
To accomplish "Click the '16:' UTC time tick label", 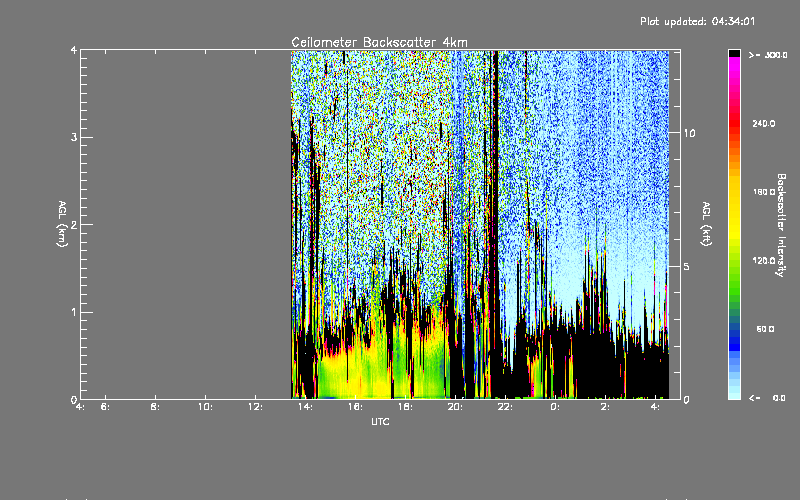I will pyautogui.click(x=355, y=407).
